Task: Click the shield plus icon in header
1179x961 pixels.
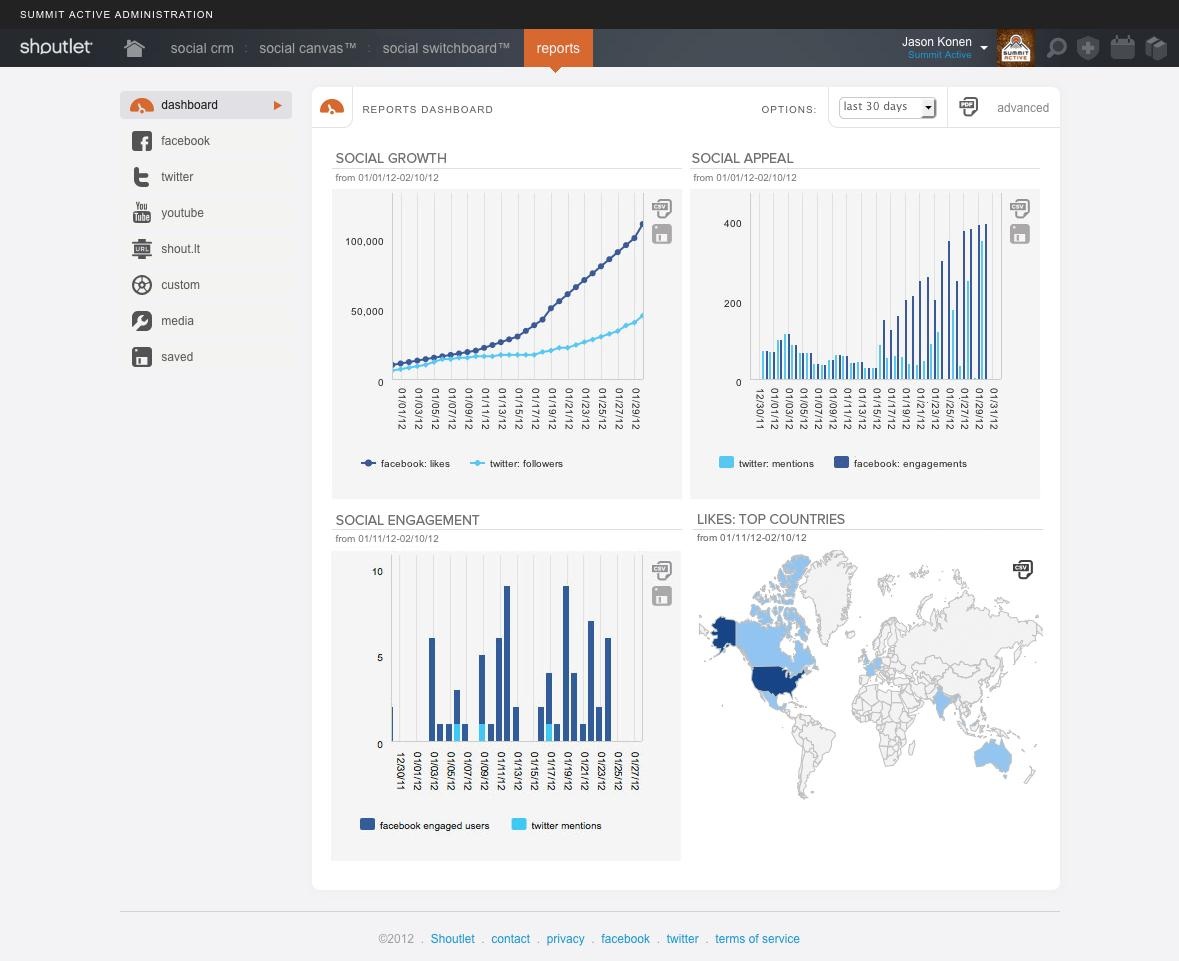Action: point(1088,48)
